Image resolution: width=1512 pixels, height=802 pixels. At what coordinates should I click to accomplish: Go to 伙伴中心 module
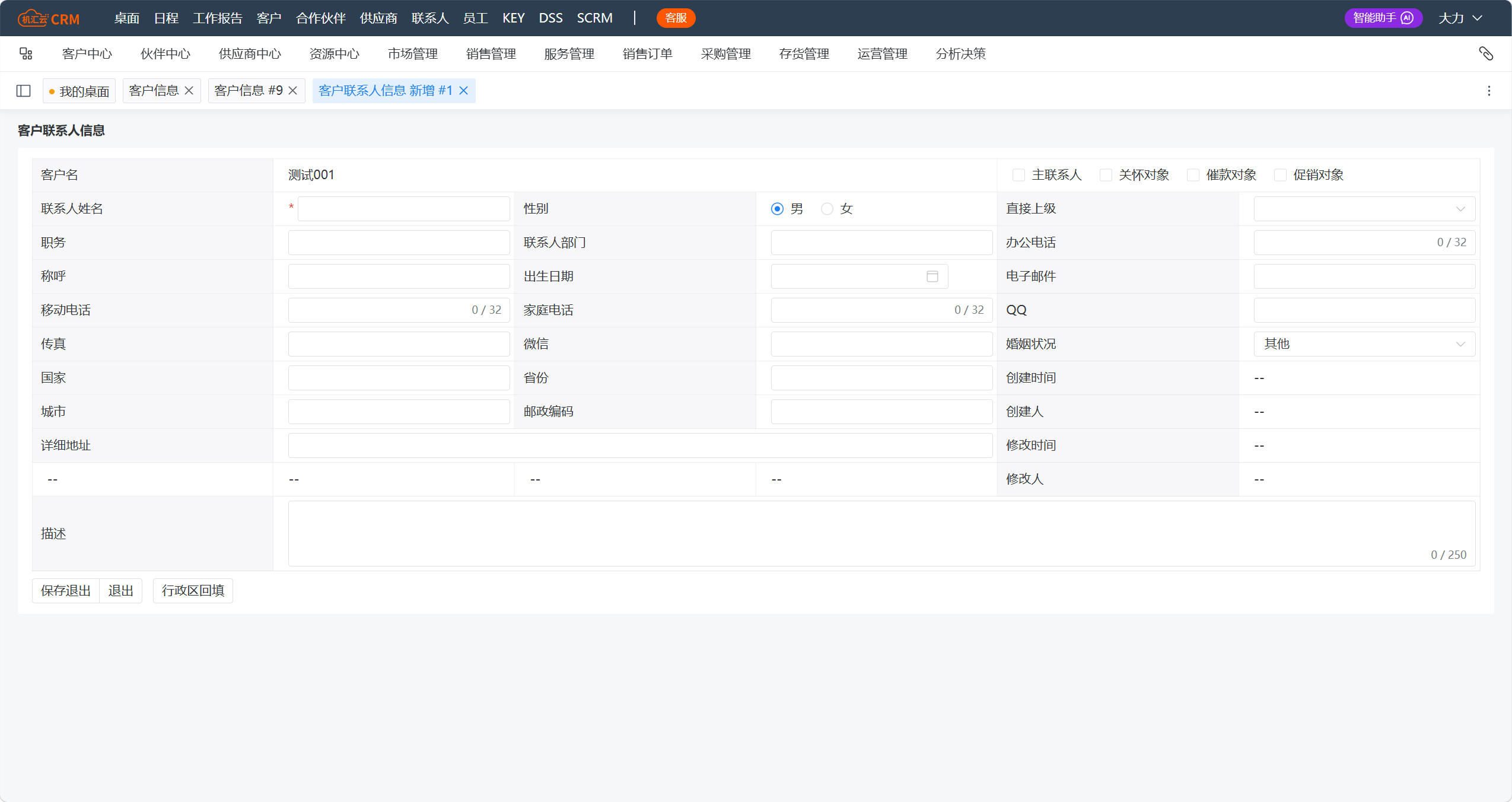tap(165, 54)
